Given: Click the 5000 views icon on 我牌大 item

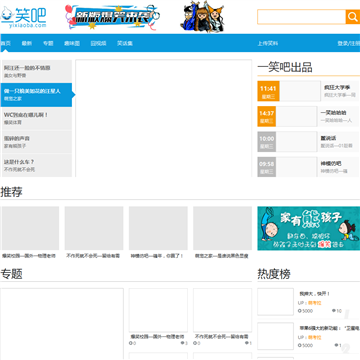Looking at the screenshot, I should point(299,311).
